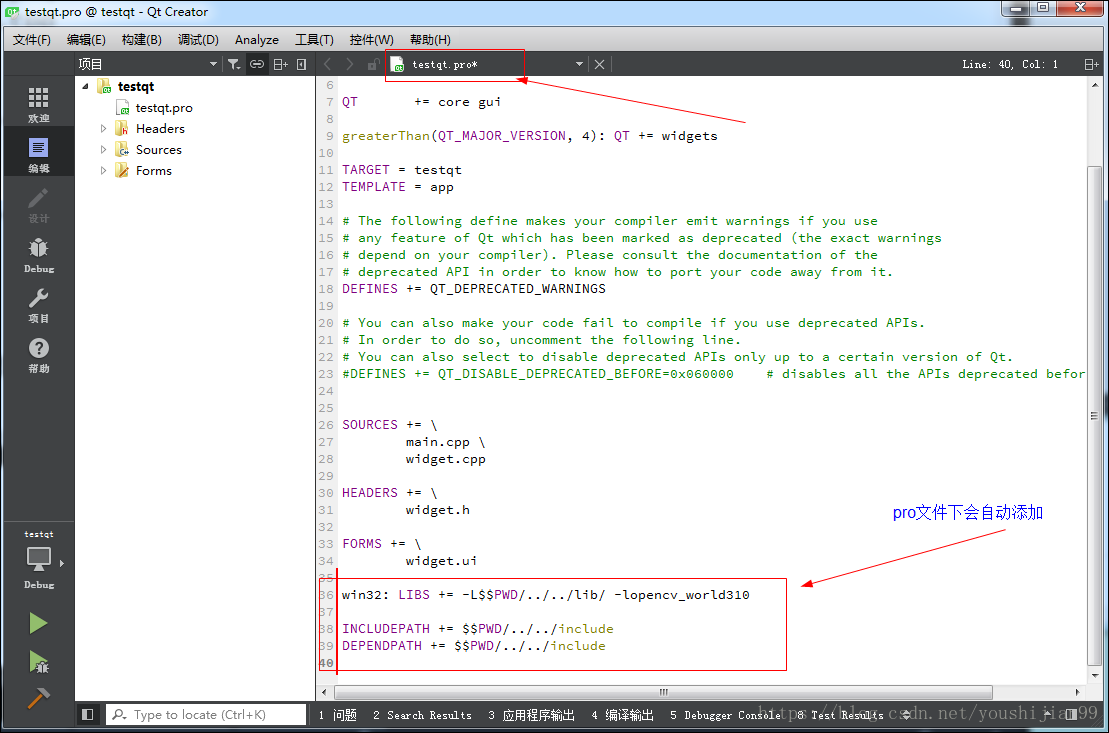Click the Qt Creator title bar icon
Image resolution: width=1109 pixels, height=733 pixels.
click(x=12, y=12)
